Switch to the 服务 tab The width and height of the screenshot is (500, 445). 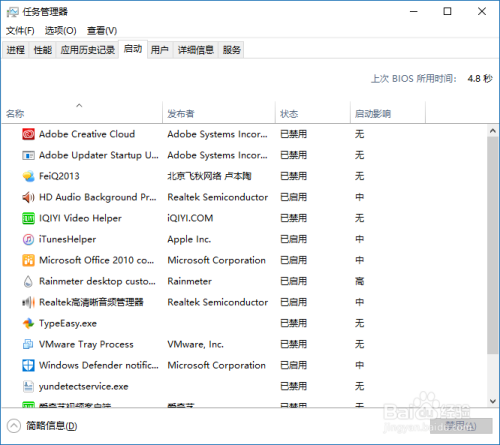point(232,50)
